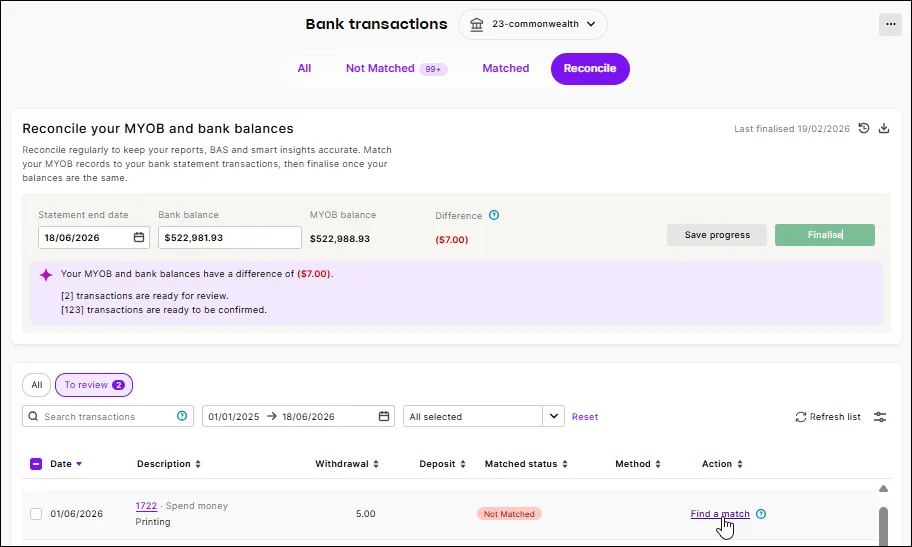Screen dimensions: 912x547
Task: Open the Statement end date calendar icon
Action: [x=138, y=237]
